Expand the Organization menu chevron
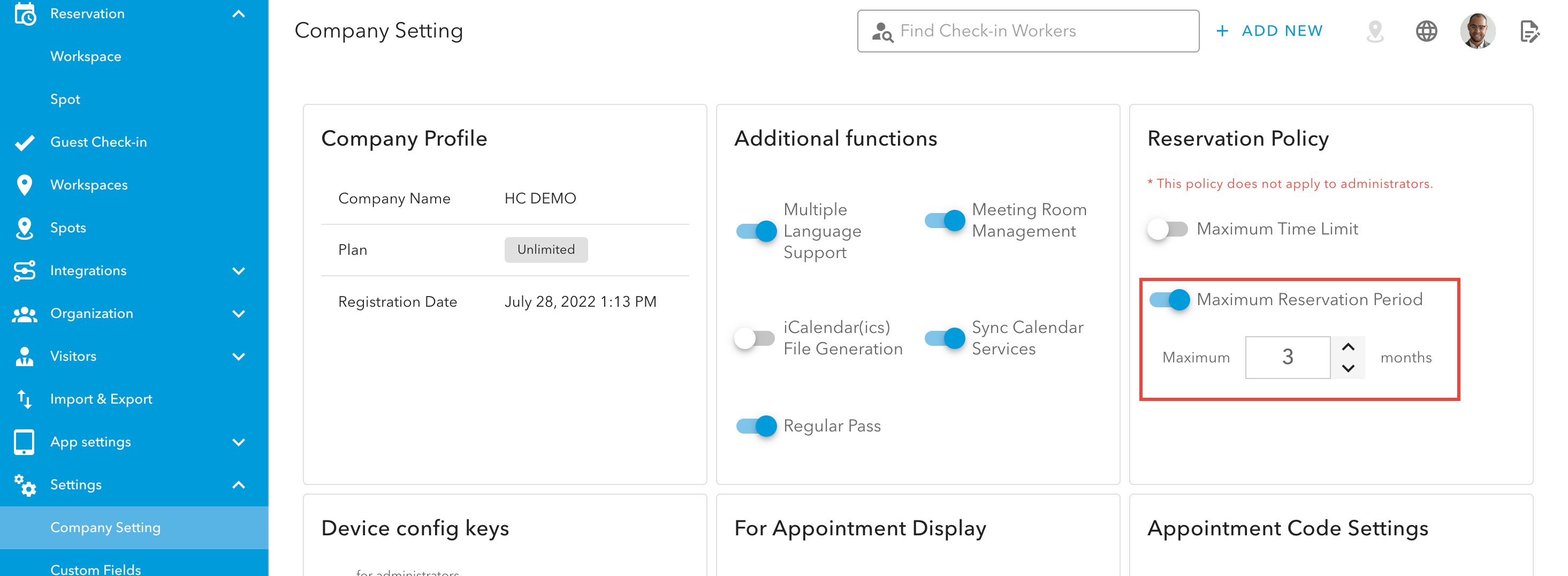 coord(239,314)
